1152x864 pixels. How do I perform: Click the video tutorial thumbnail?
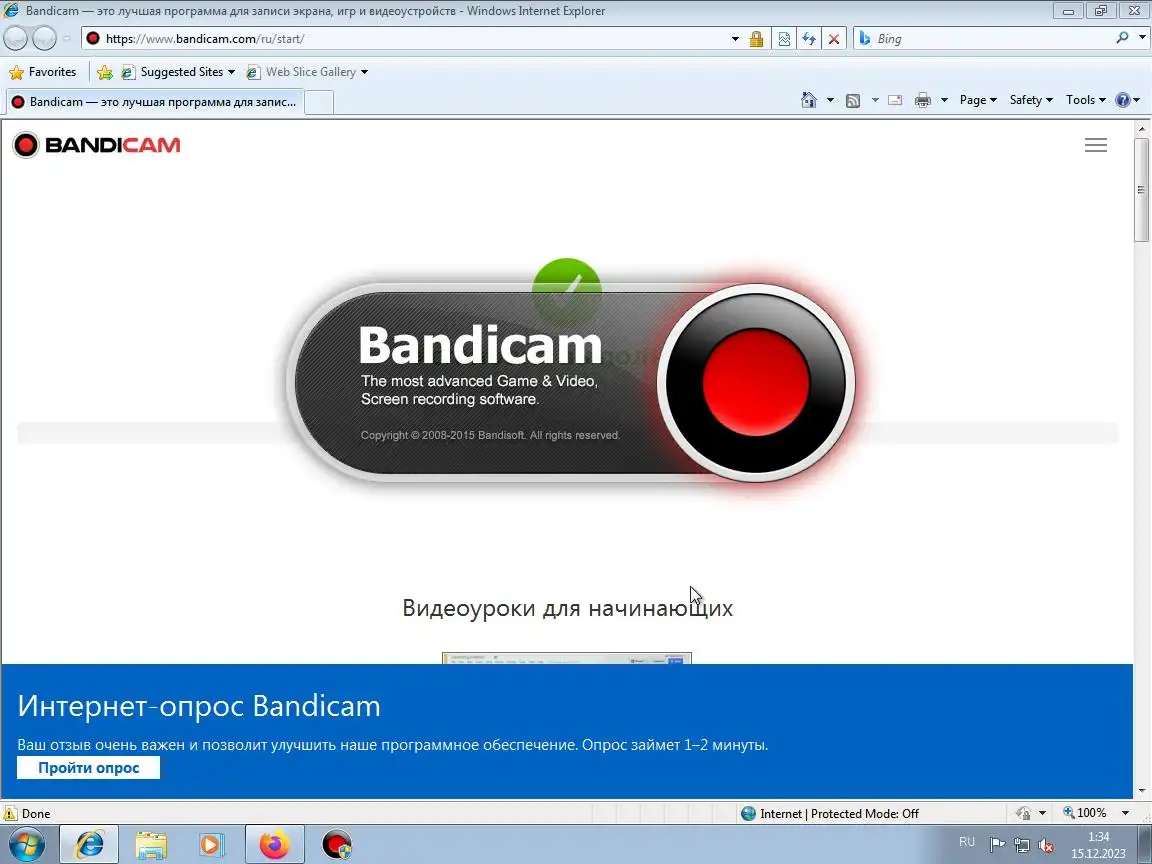click(566, 658)
